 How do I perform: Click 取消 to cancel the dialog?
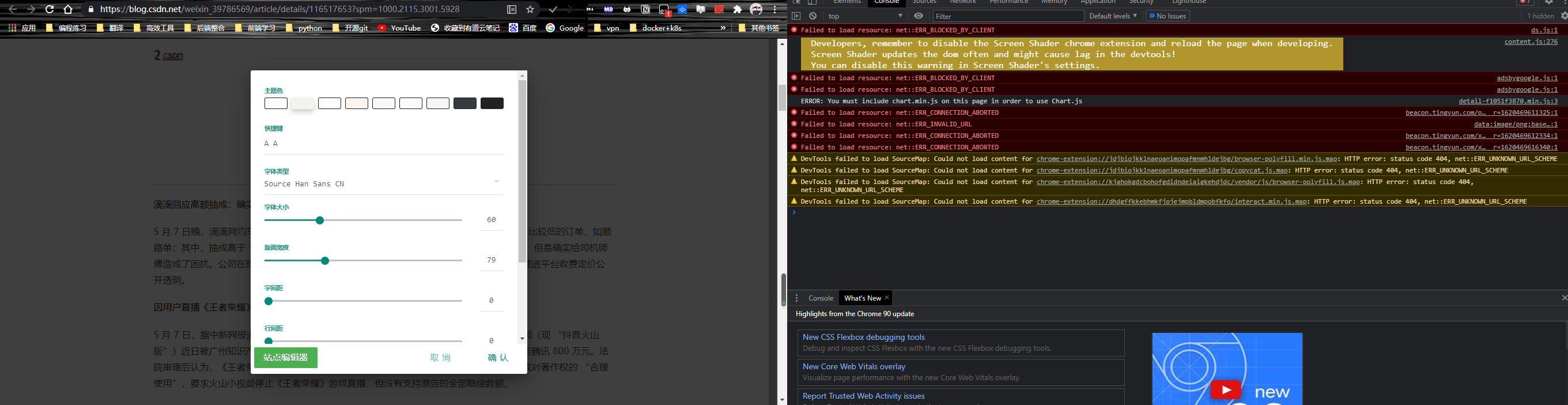coord(440,358)
